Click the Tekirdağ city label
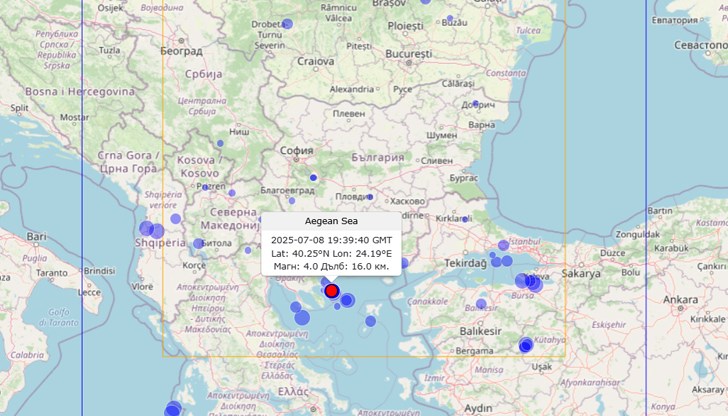 (465, 263)
